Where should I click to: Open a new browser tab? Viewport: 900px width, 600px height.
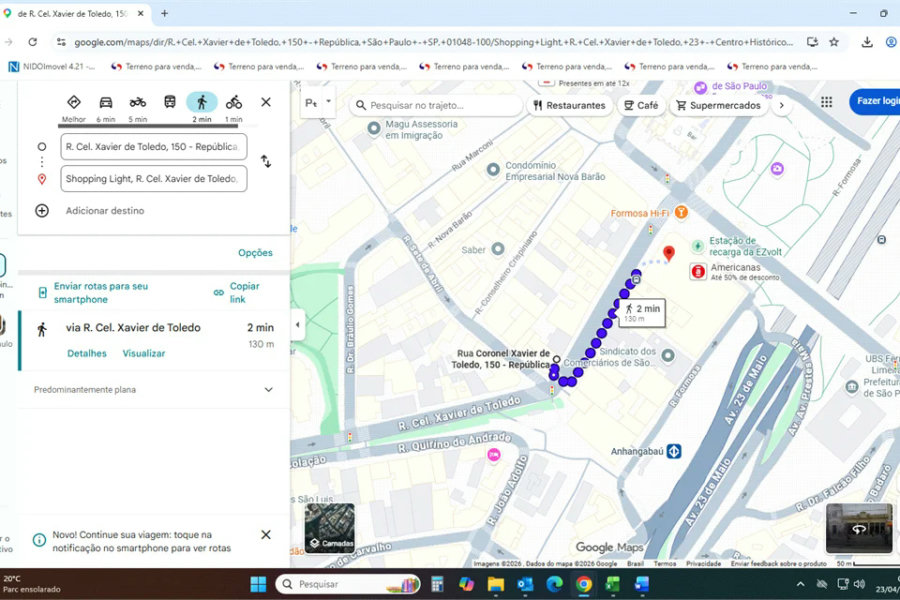(164, 13)
